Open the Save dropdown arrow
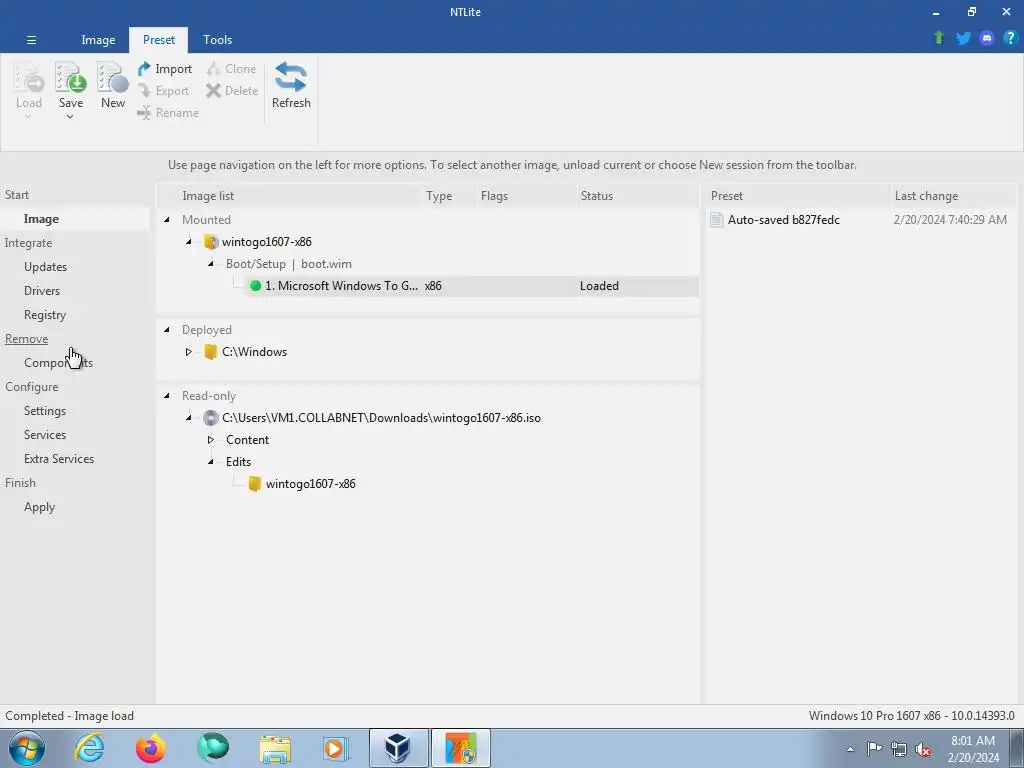This screenshot has width=1024, height=768. pos(70,117)
